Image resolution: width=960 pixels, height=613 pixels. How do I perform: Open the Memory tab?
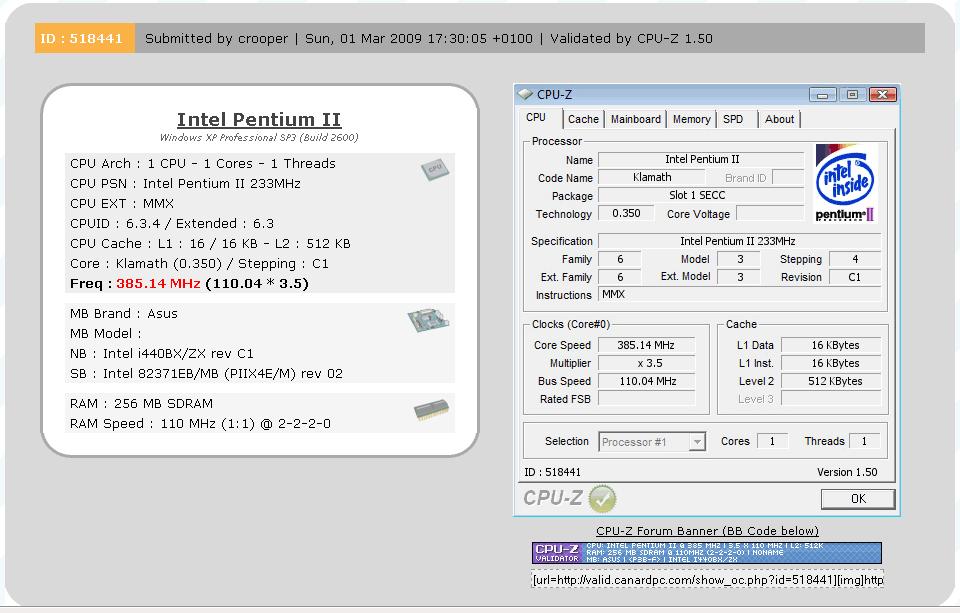(691, 119)
